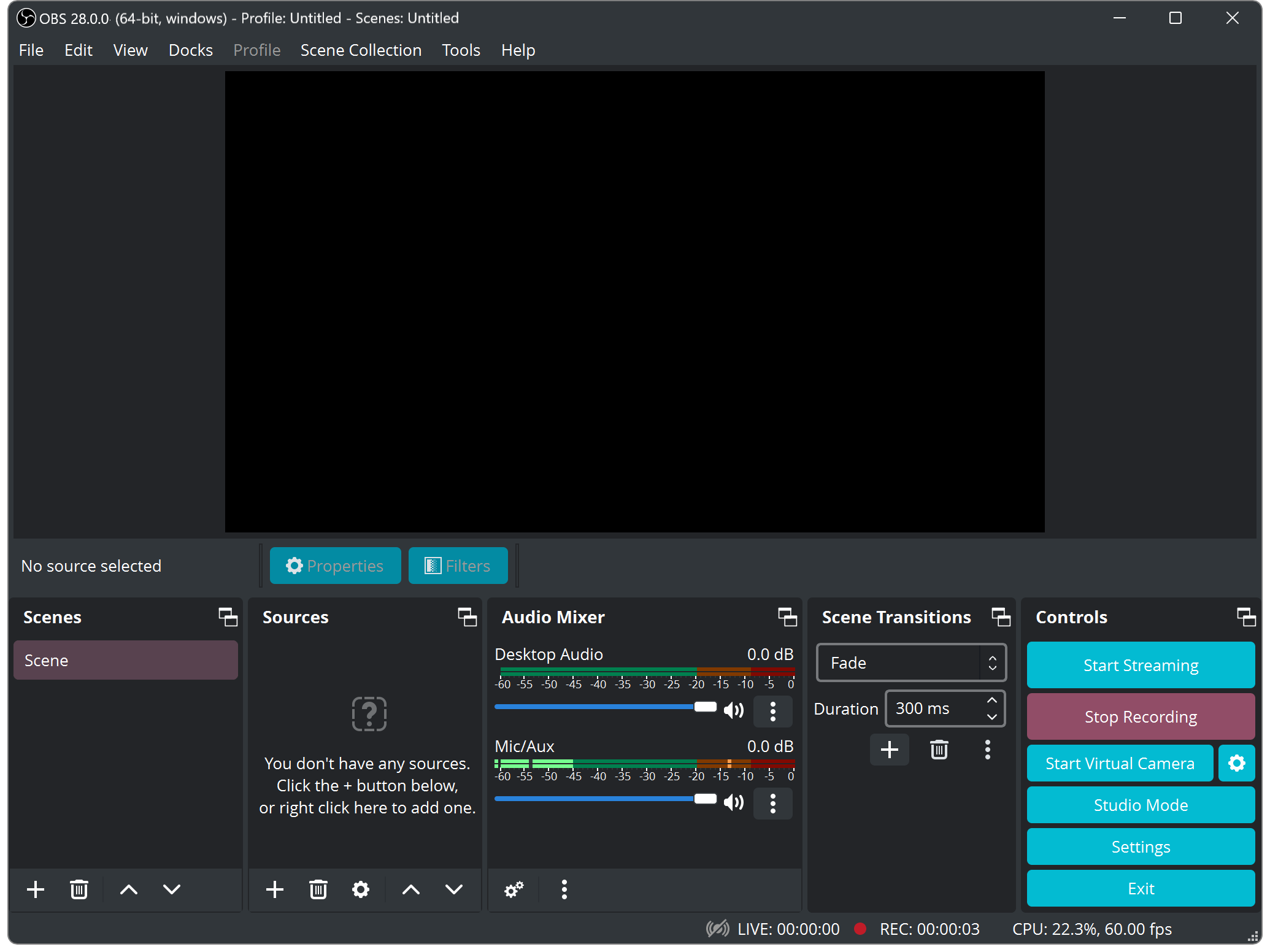Open source properties gear in Sources panel
Viewport: 1270px width, 952px height.
[361, 889]
